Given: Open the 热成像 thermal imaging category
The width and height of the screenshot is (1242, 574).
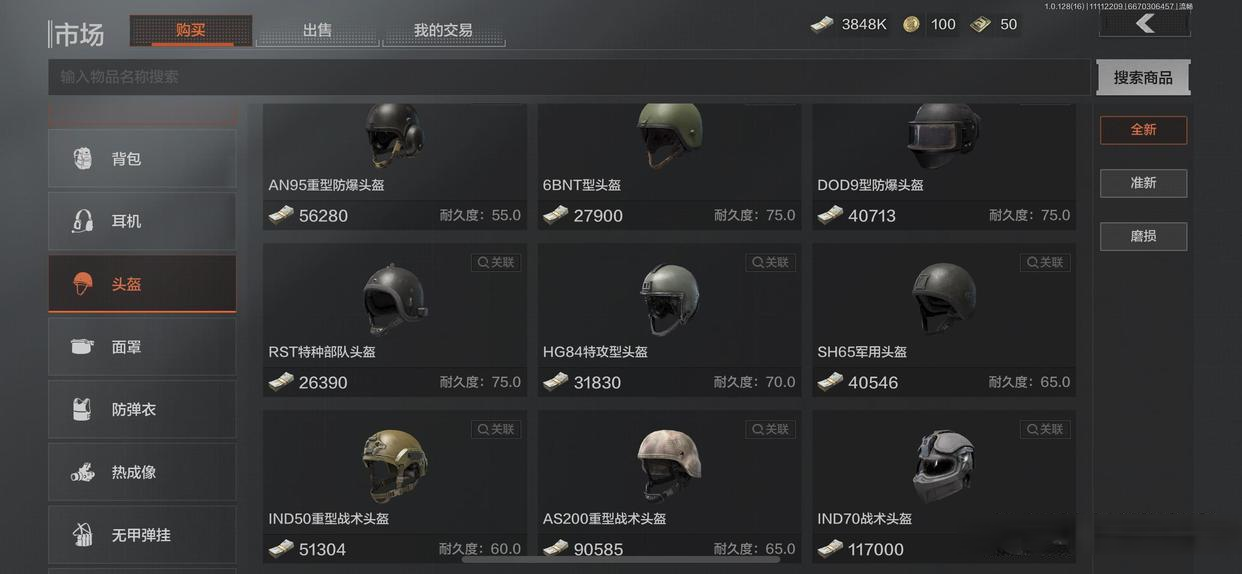Looking at the screenshot, I should pos(142,472).
